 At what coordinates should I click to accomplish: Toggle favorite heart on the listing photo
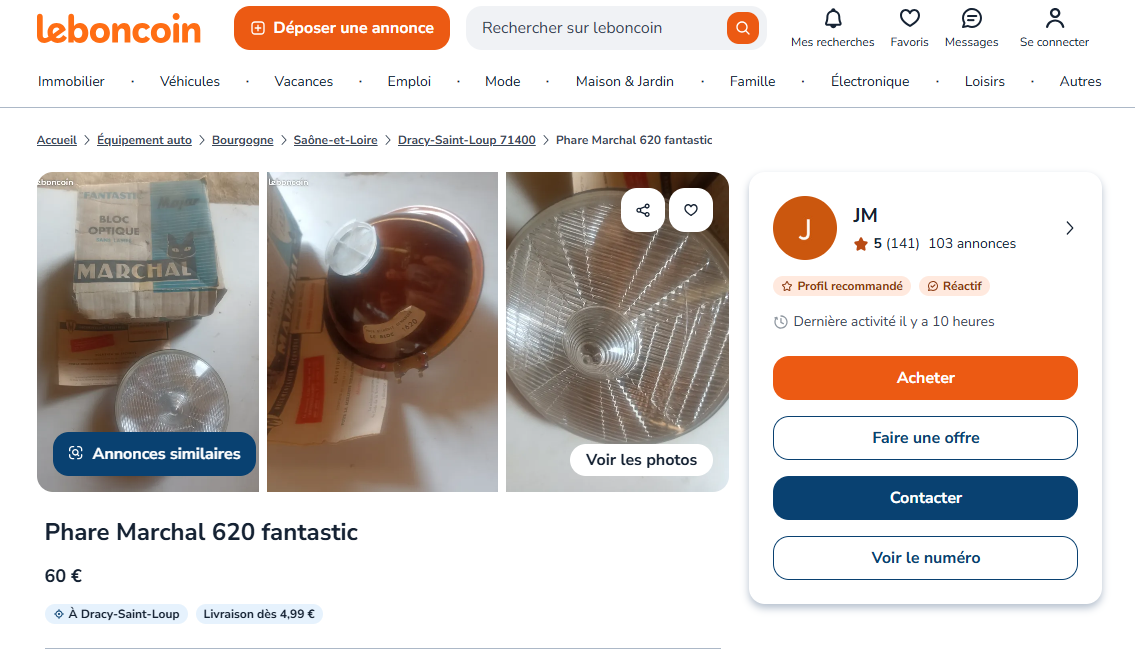click(x=691, y=210)
